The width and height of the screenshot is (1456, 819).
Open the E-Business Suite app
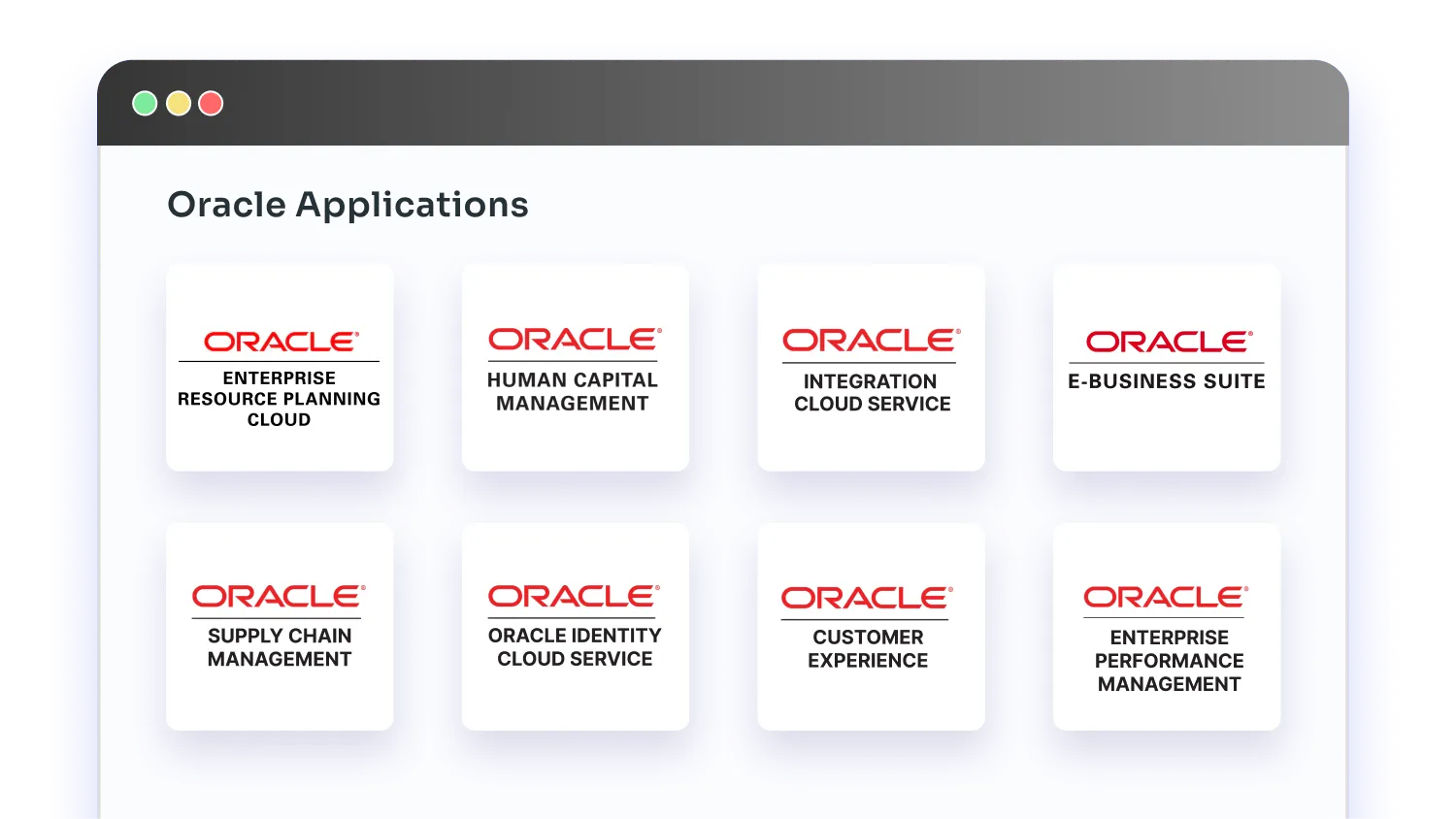[x=1167, y=368]
